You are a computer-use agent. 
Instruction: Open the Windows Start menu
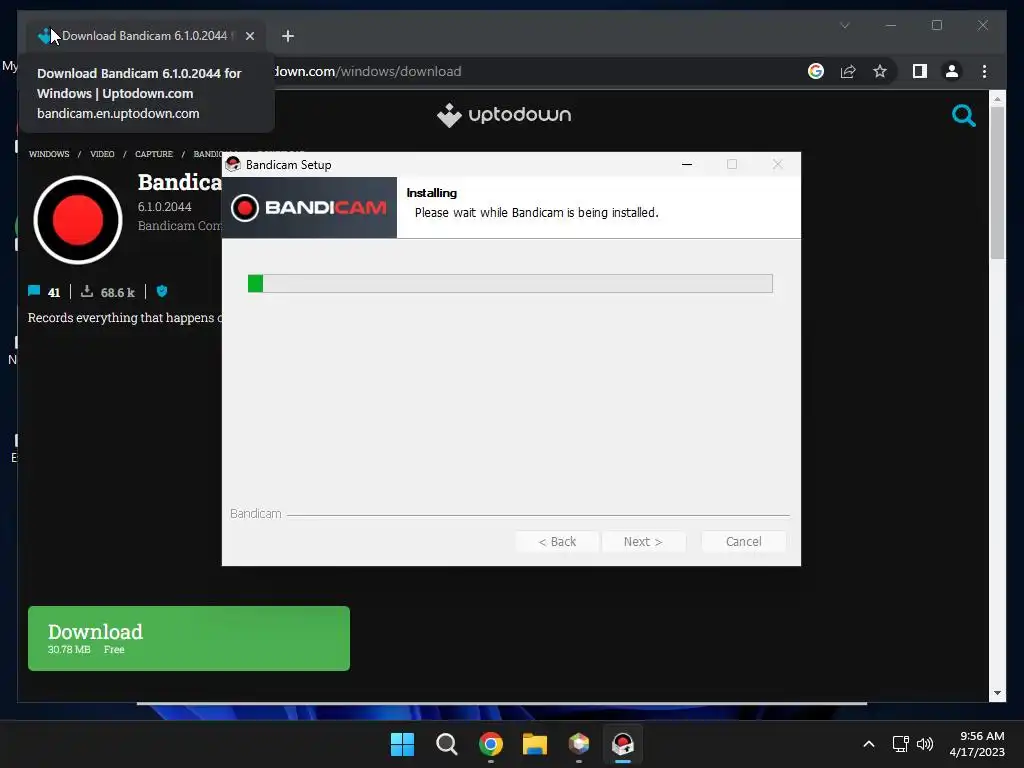402,744
